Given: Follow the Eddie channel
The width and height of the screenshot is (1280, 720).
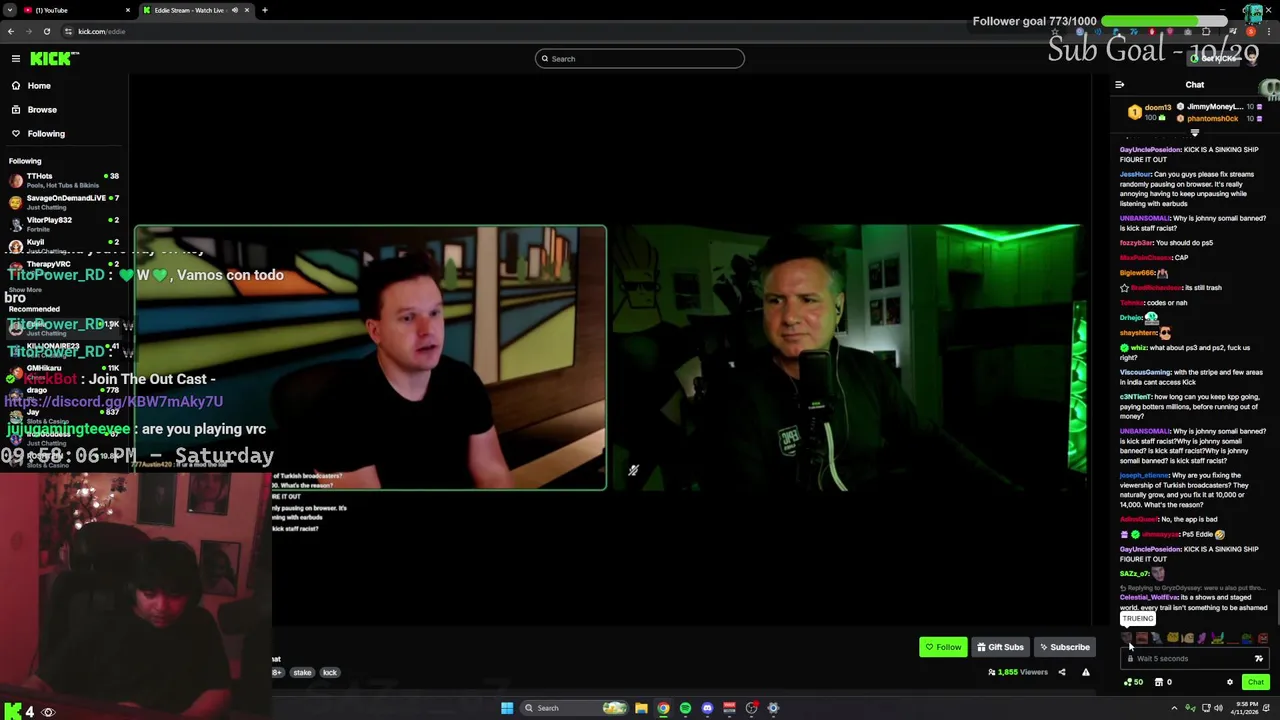Looking at the screenshot, I should click(x=943, y=647).
